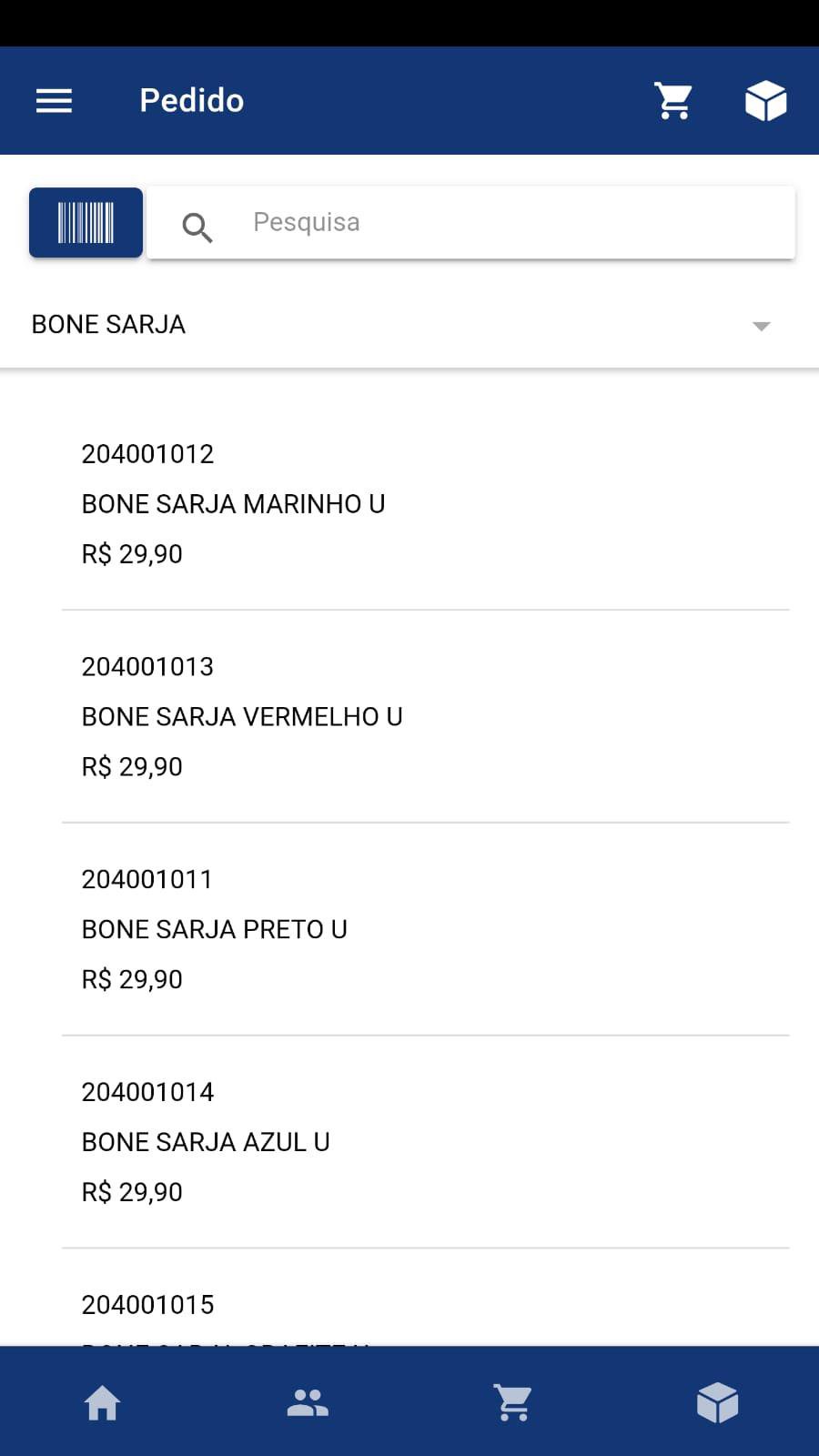Tap the magnifying glass search icon

[197, 227]
